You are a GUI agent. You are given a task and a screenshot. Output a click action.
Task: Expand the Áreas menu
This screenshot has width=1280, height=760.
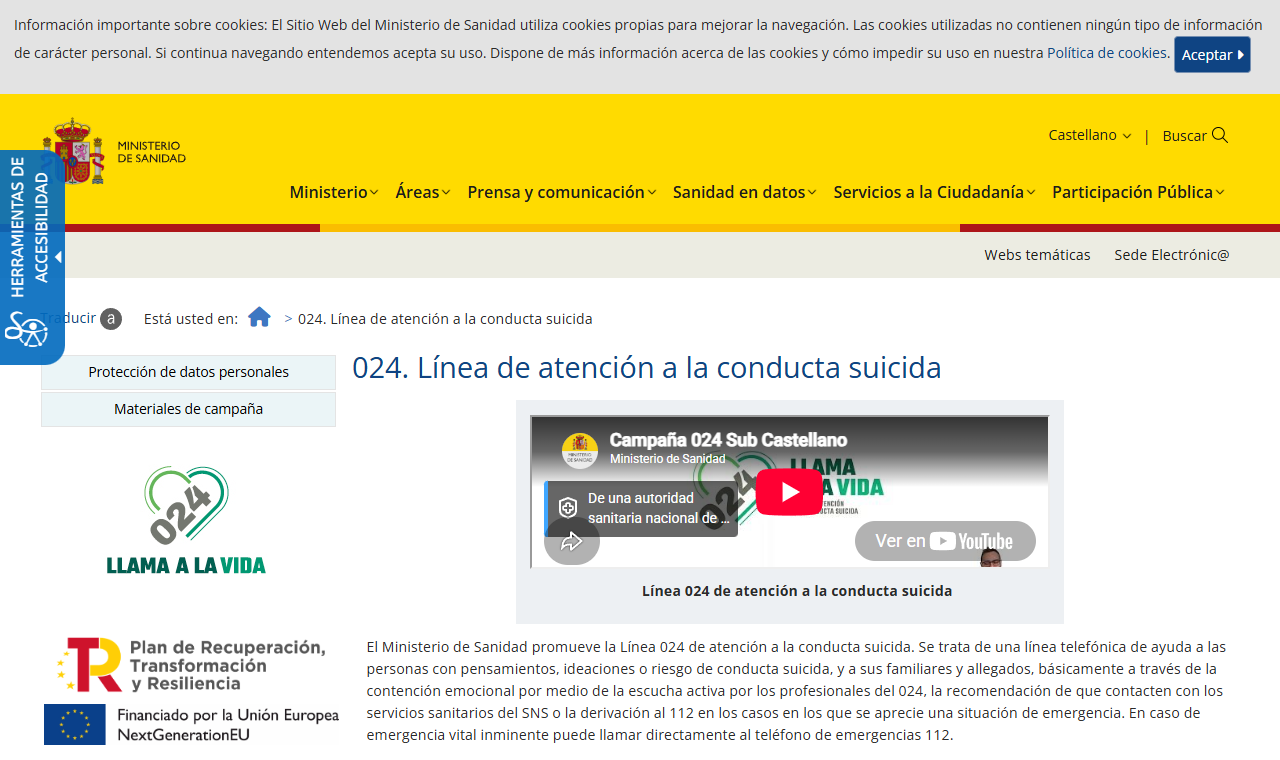[x=423, y=192]
